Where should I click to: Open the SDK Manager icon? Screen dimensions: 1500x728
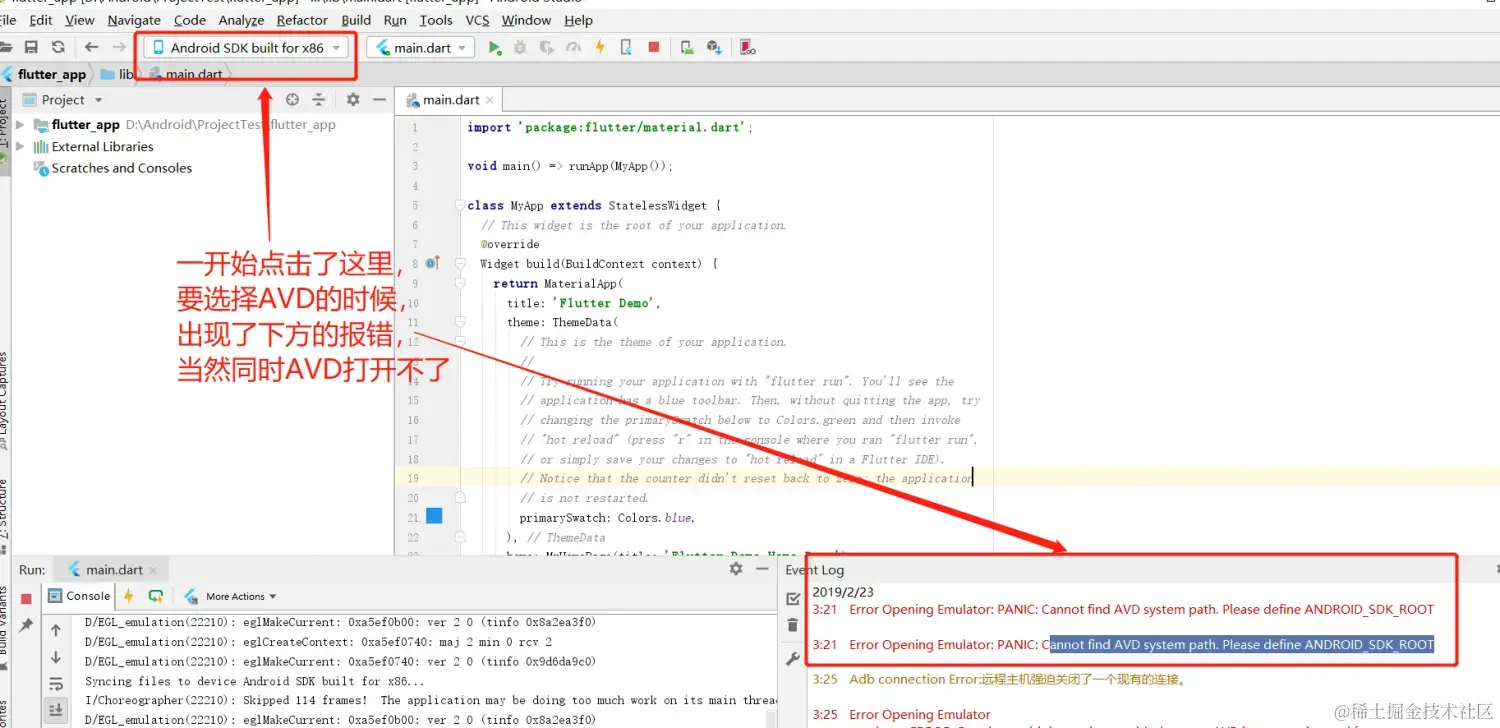(714, 47)
